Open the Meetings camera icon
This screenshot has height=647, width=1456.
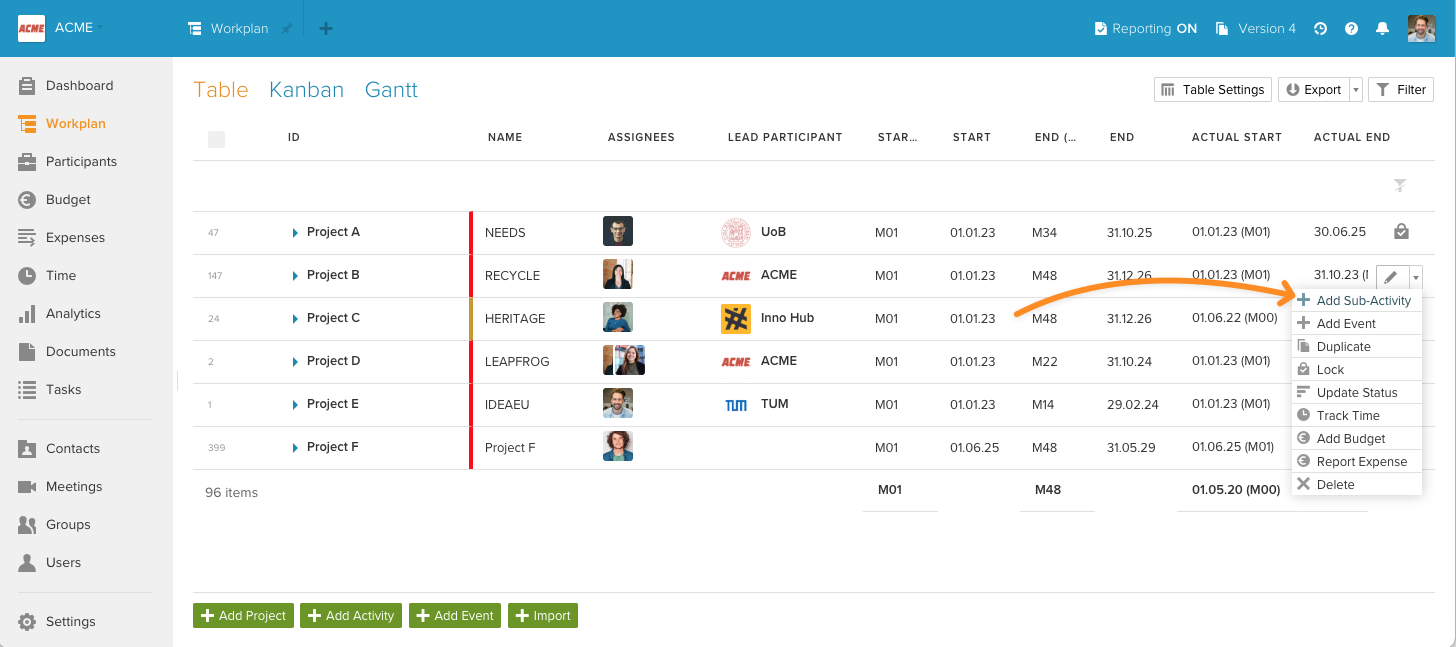click(27, 487)
